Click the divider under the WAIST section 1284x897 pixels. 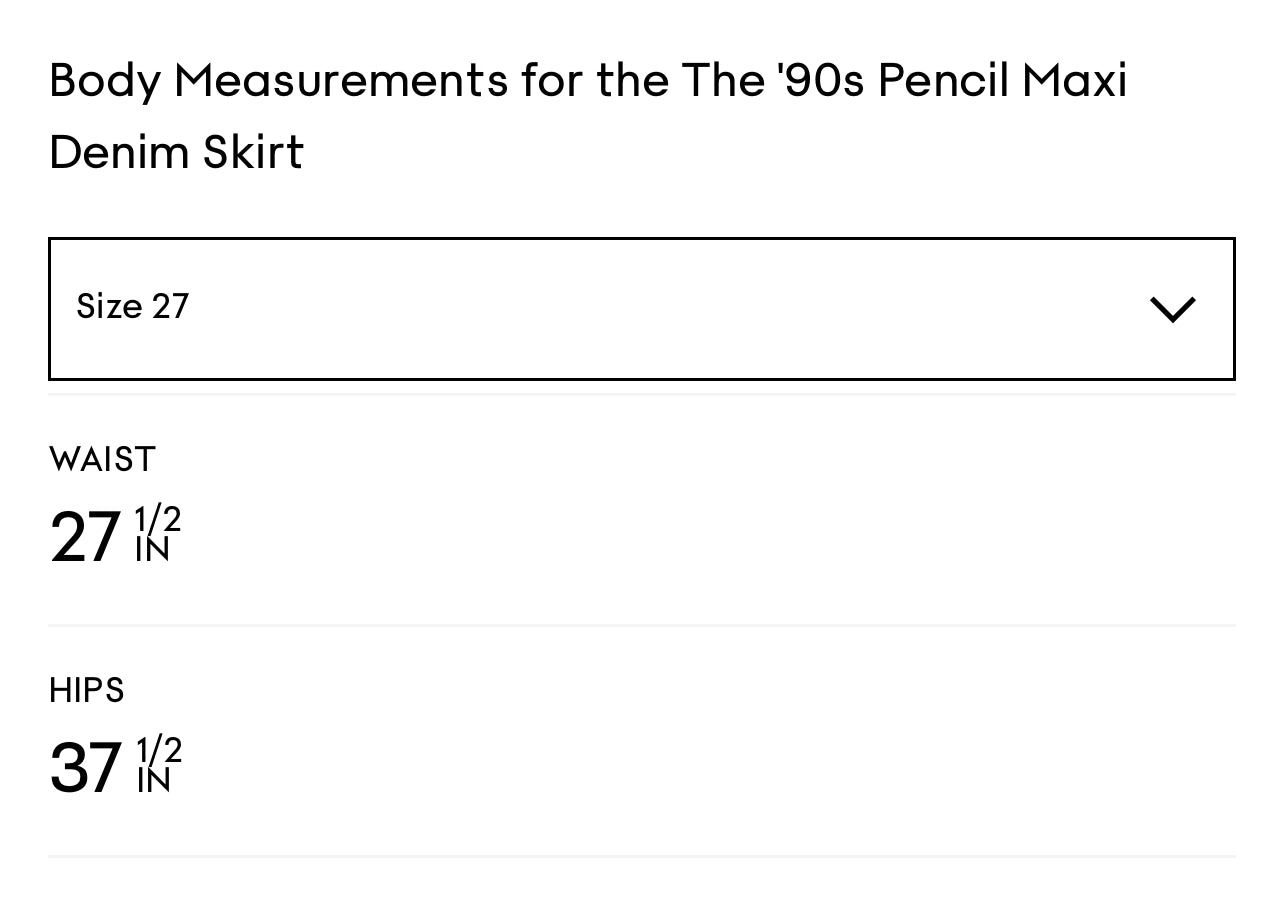click(642, 625)
